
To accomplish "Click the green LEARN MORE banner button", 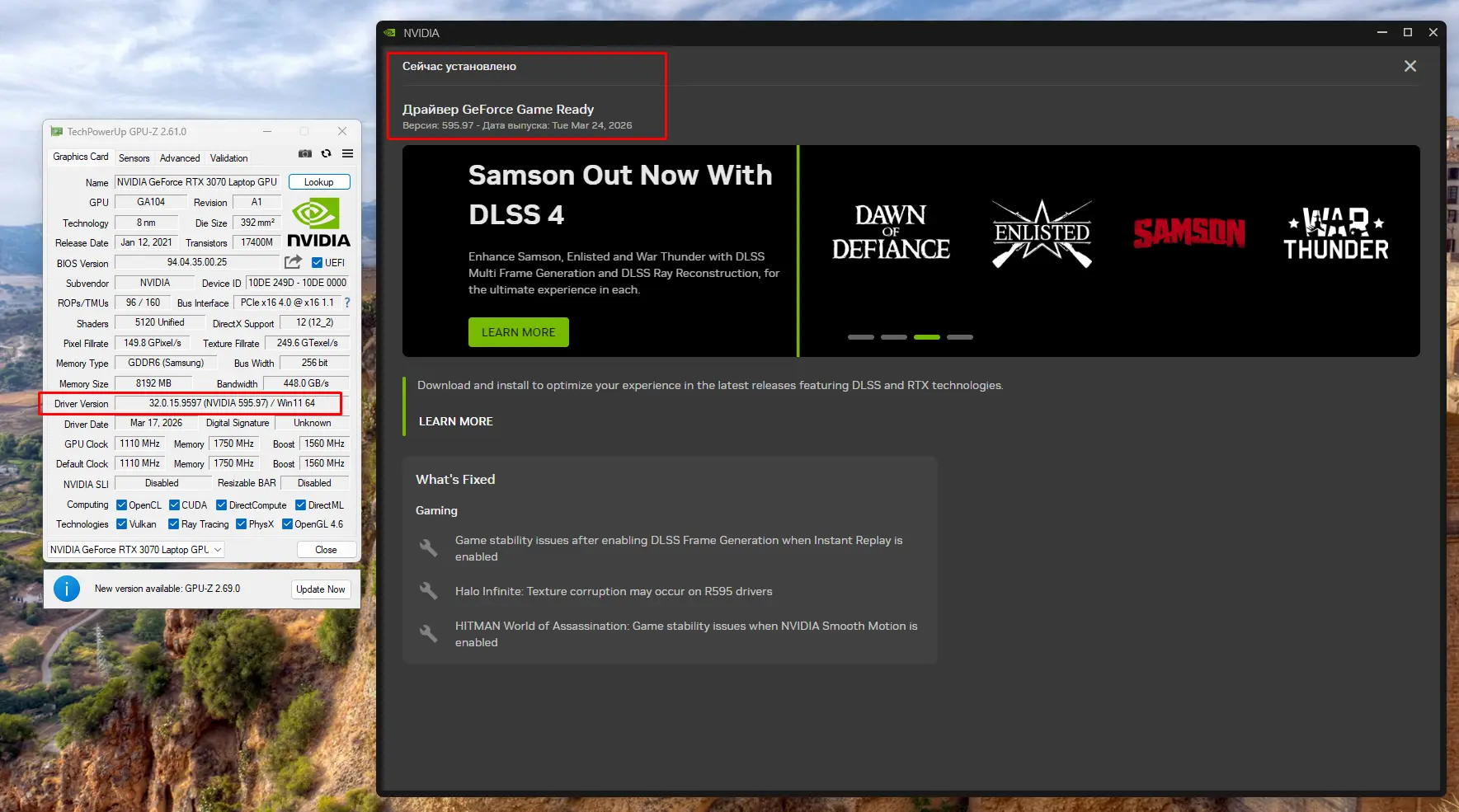I will (519, 332).
